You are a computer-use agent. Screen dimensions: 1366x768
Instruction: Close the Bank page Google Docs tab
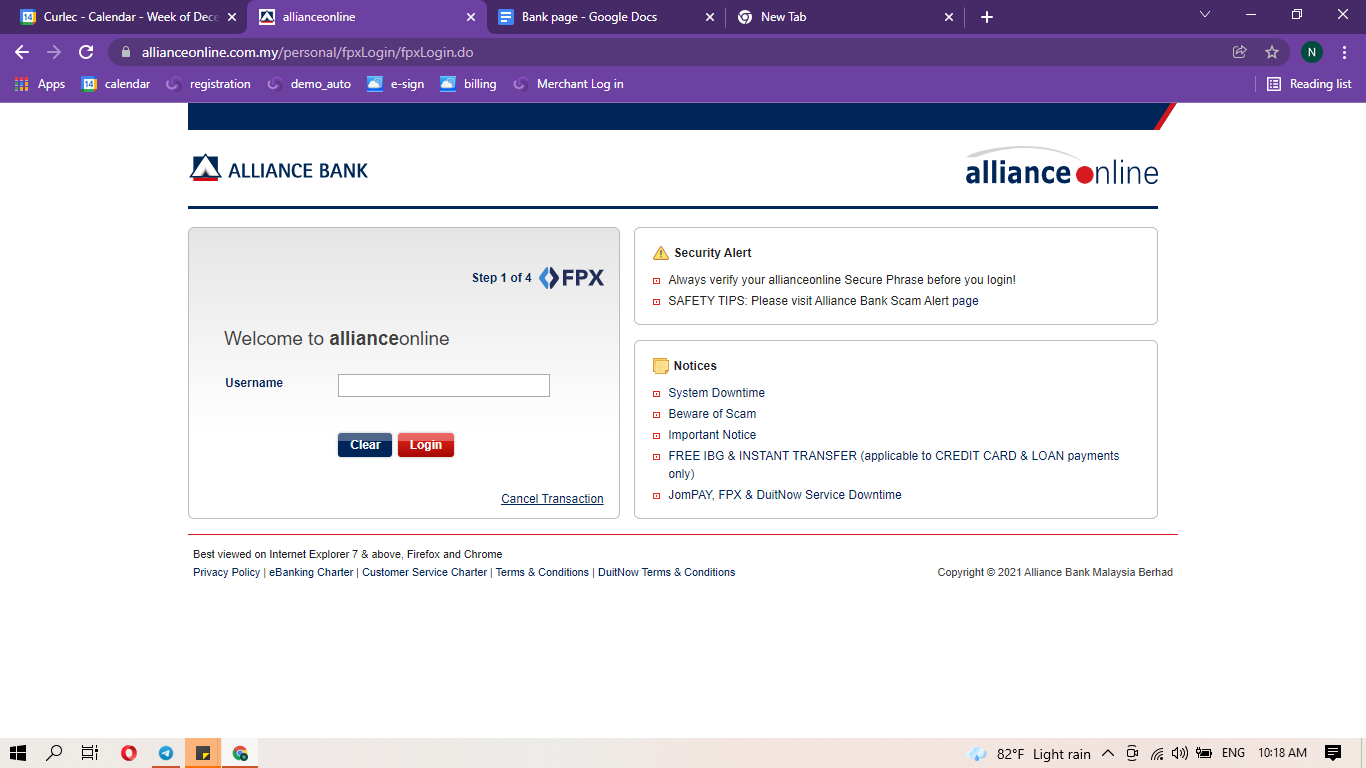[710, 17]
